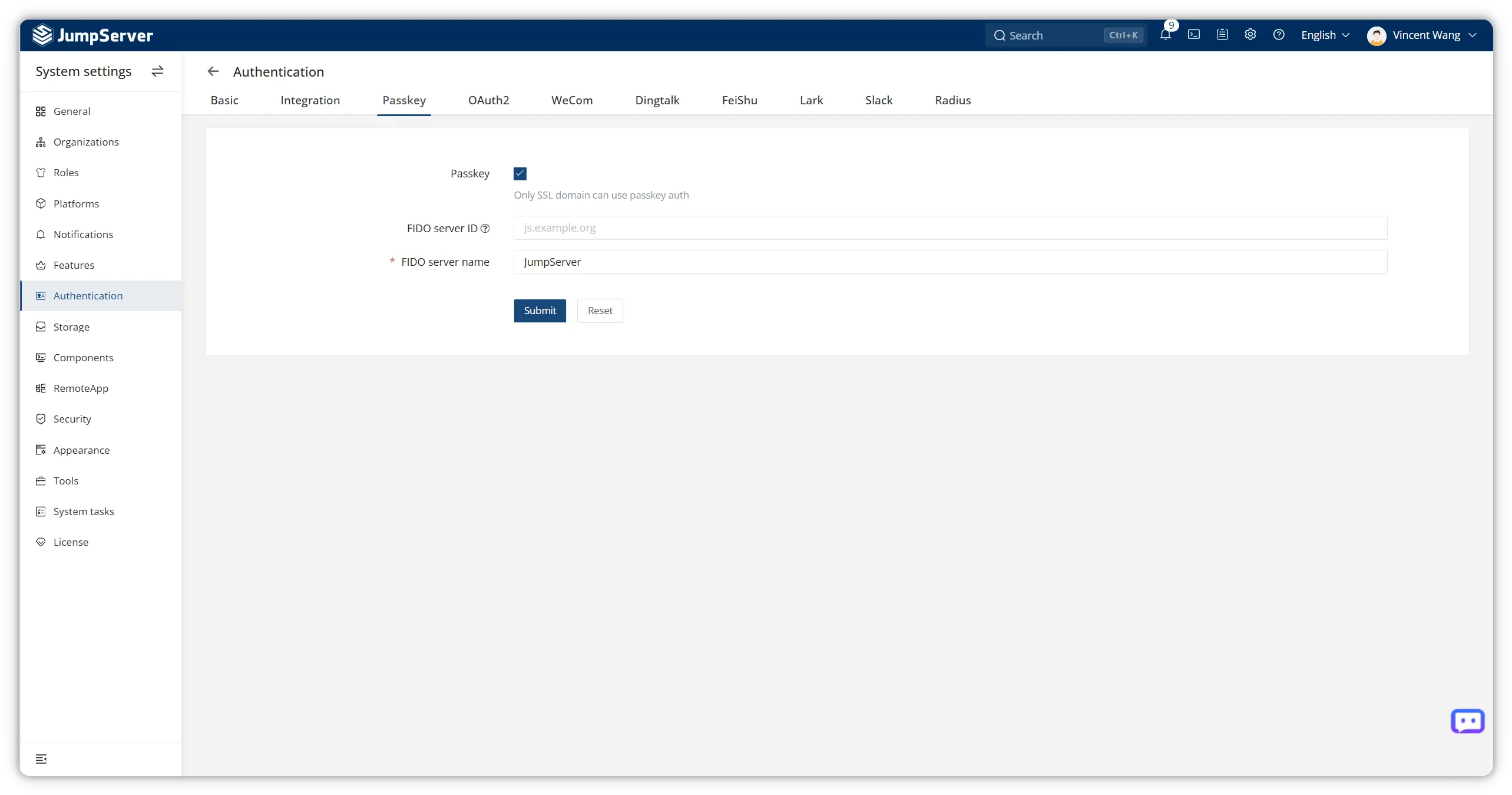Click the System tasks sidebar icon
The height and width of the screenshot is (795, 1512).
coord(41,512)
